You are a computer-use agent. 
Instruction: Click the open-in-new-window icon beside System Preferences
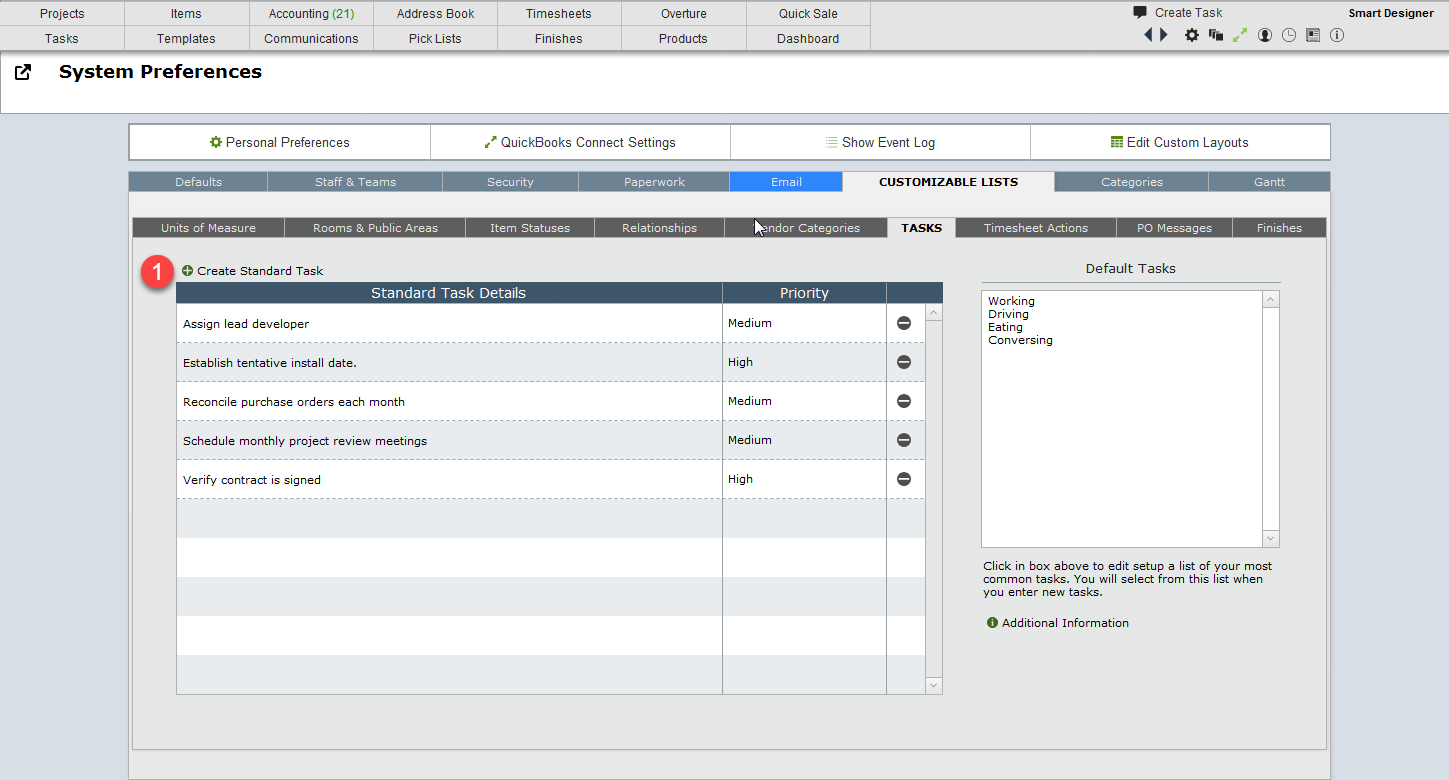click(23, 72)
